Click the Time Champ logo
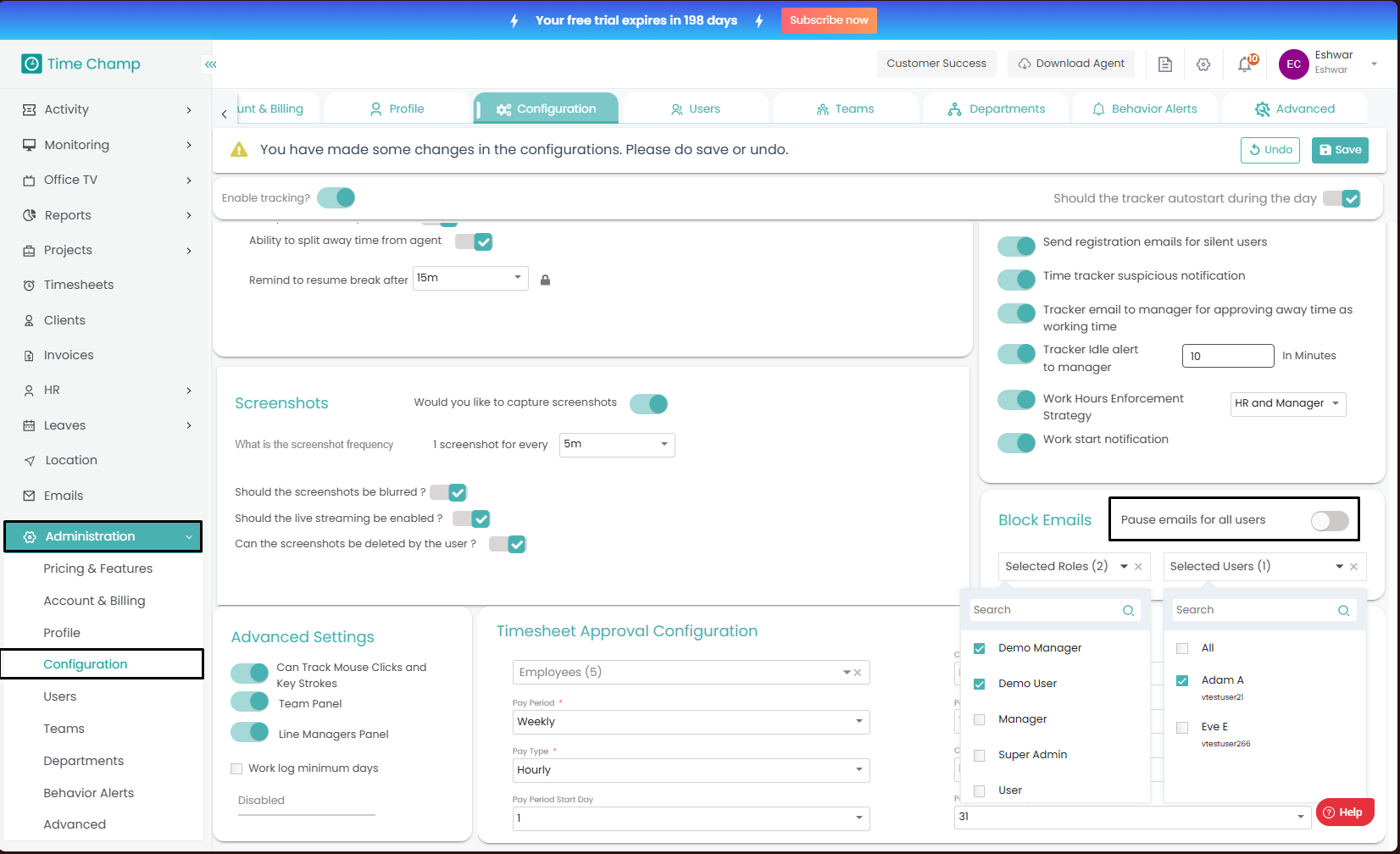This screenshot has height=854, width=1400. 81,64
